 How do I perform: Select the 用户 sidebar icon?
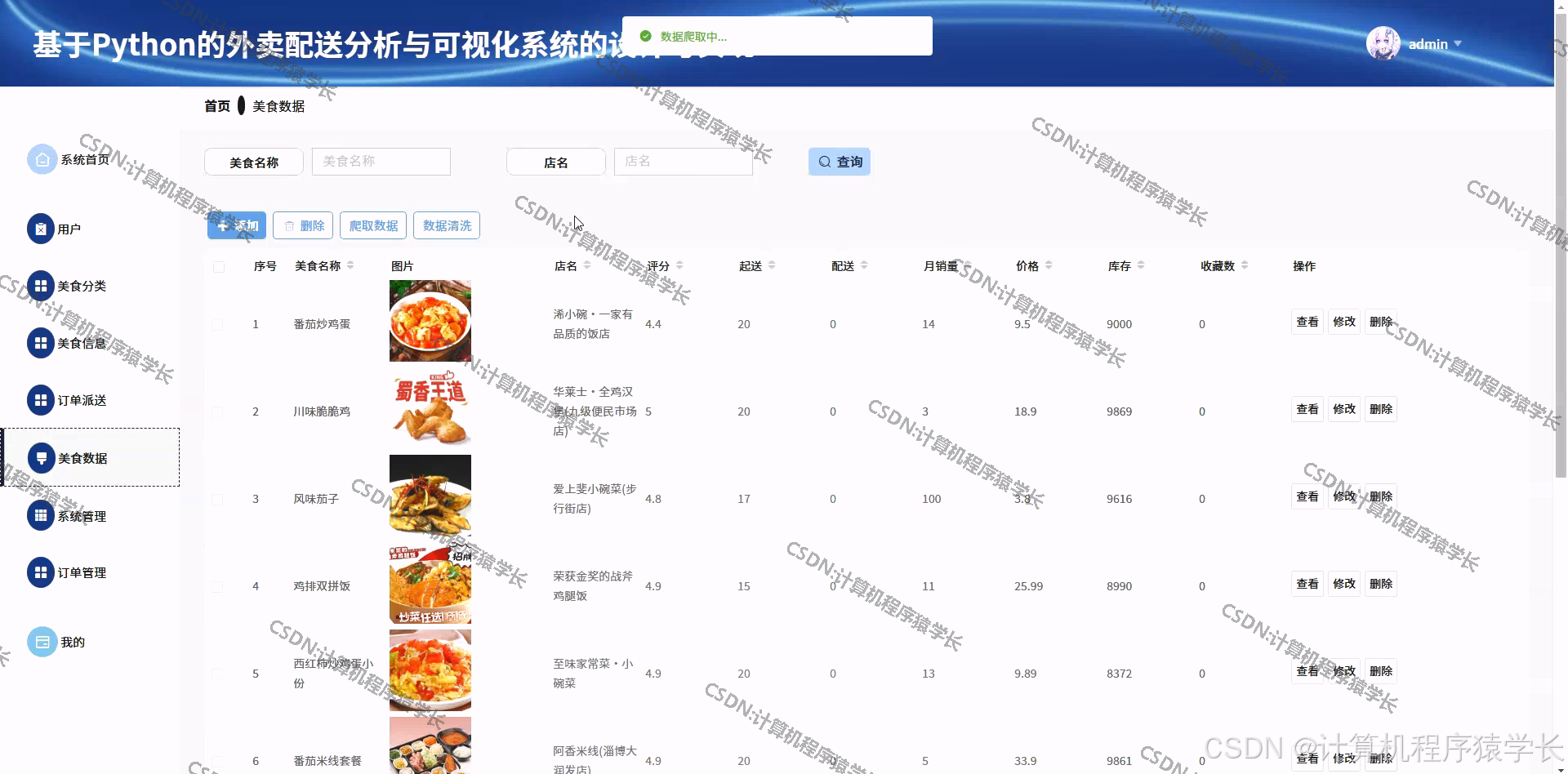click(x=42, y=229)
